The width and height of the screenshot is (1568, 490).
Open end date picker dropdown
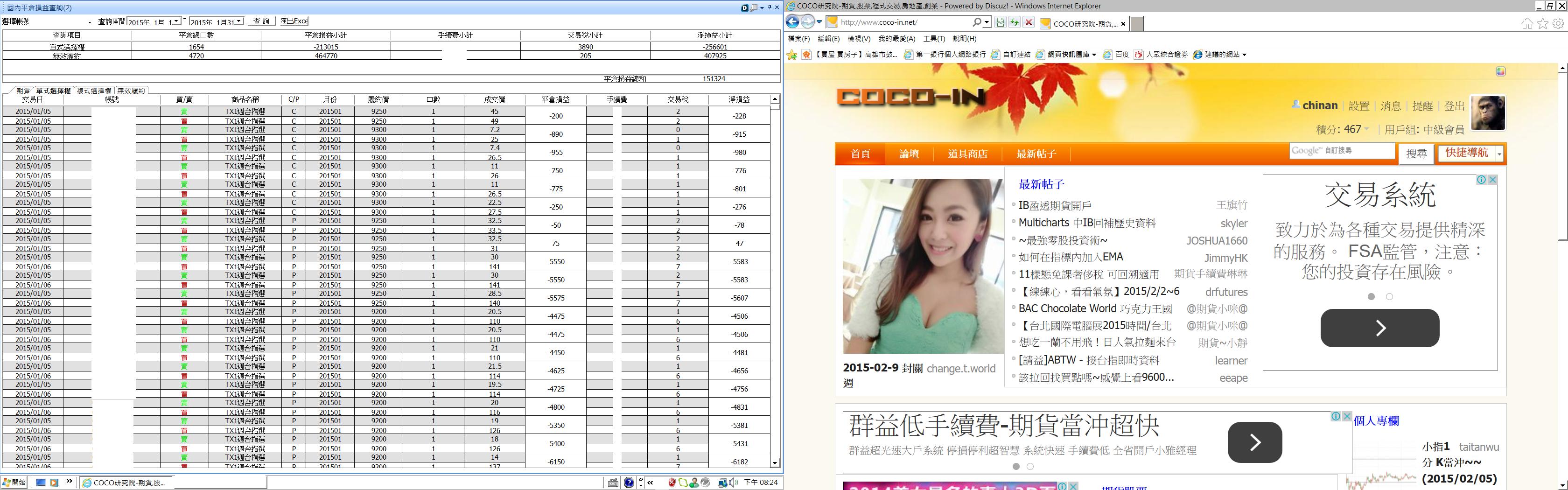point(239,21)
